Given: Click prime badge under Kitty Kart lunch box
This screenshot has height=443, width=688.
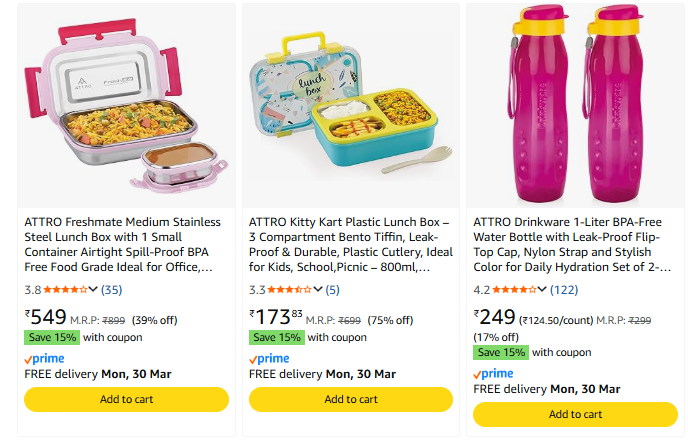Looking at the screenshot, I should (x=268, y=359).
